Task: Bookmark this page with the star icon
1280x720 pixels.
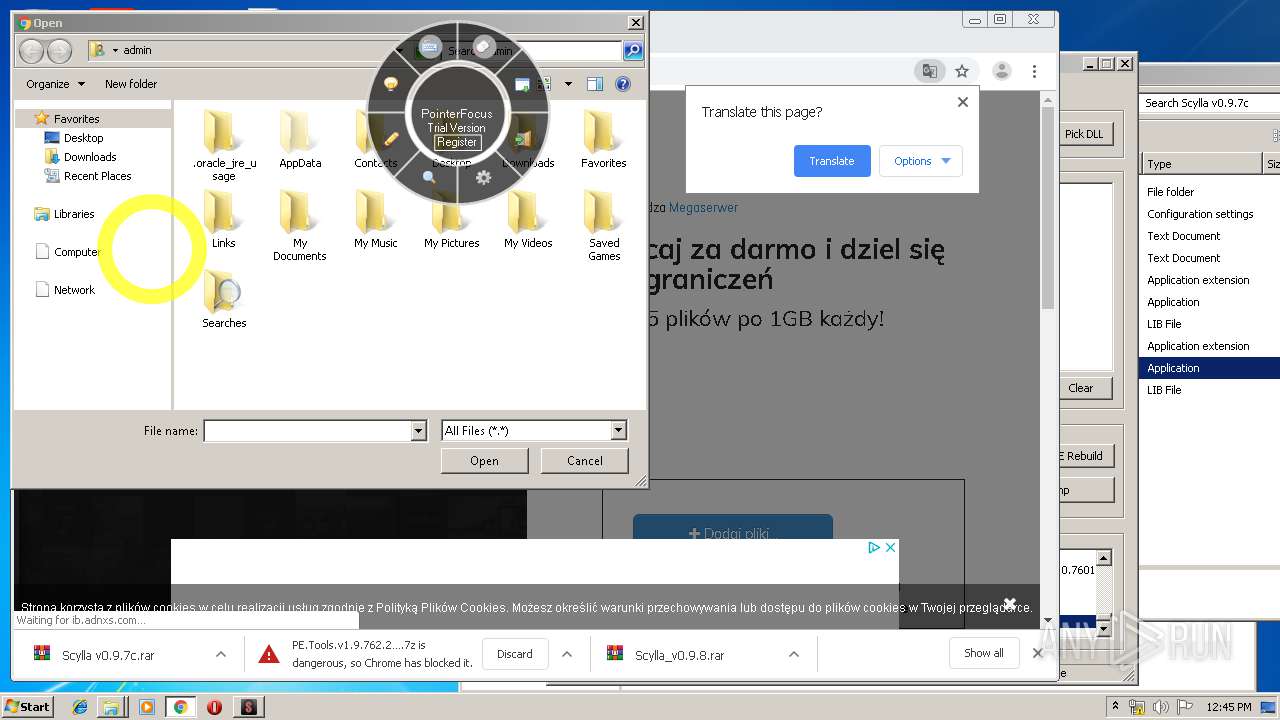Action: tap(962, 71)
